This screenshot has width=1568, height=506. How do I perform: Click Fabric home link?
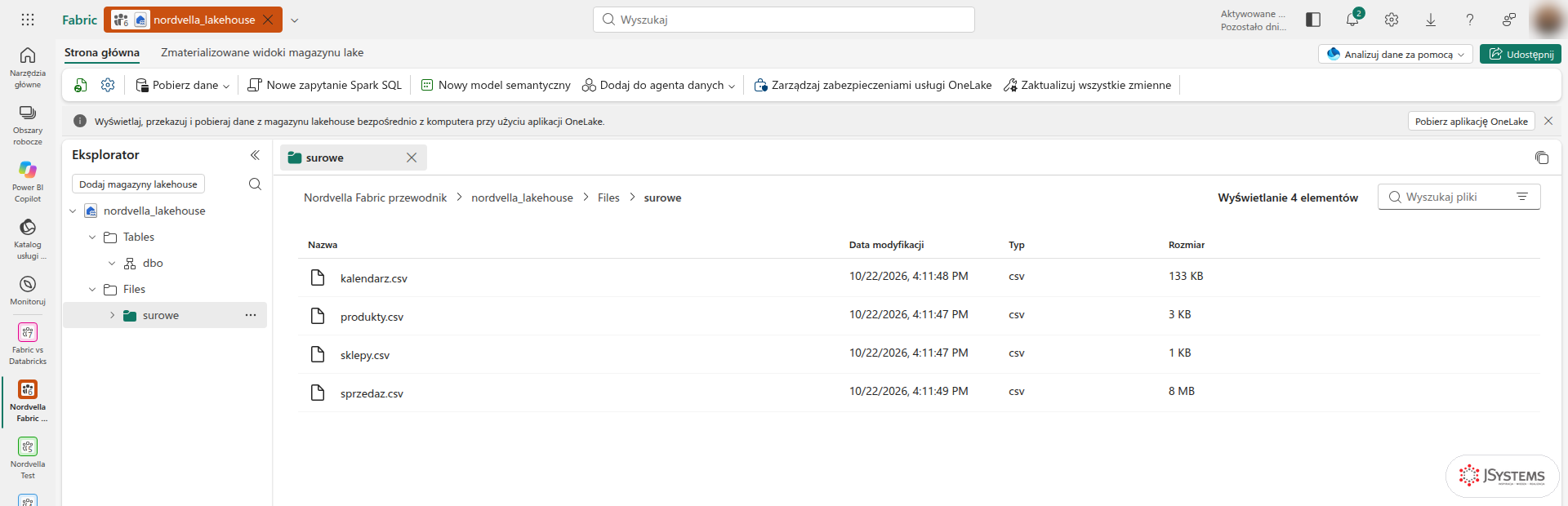click(x=79, y=20)
